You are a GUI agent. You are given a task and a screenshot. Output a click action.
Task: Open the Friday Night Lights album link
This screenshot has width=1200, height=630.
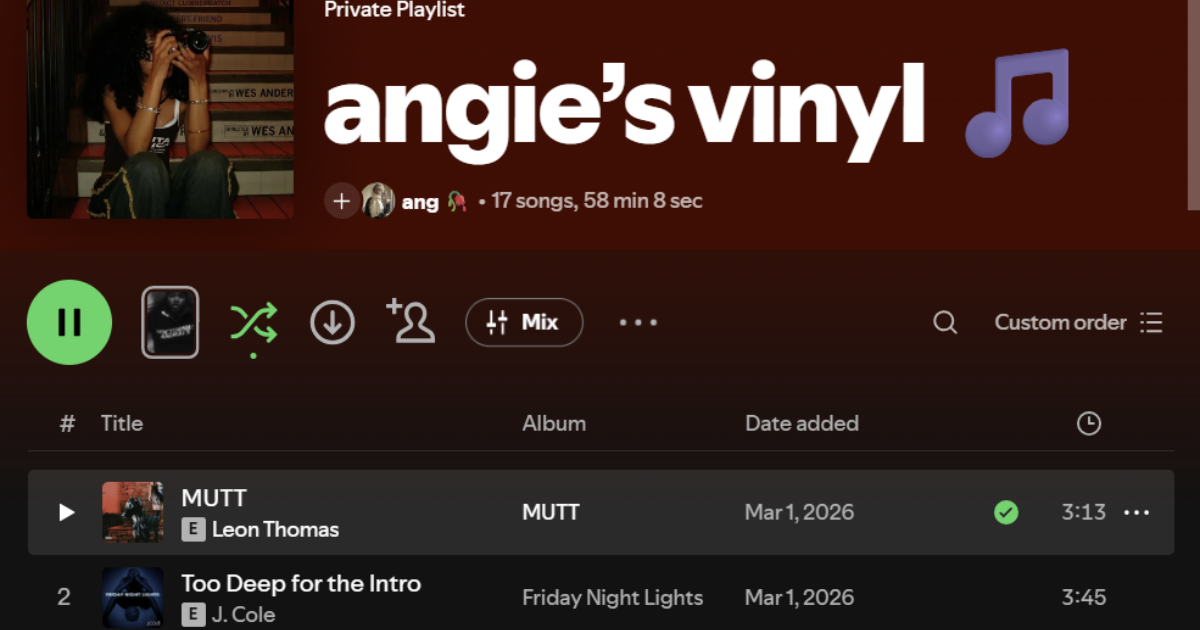pyautogui.click(x=612, y=597)
